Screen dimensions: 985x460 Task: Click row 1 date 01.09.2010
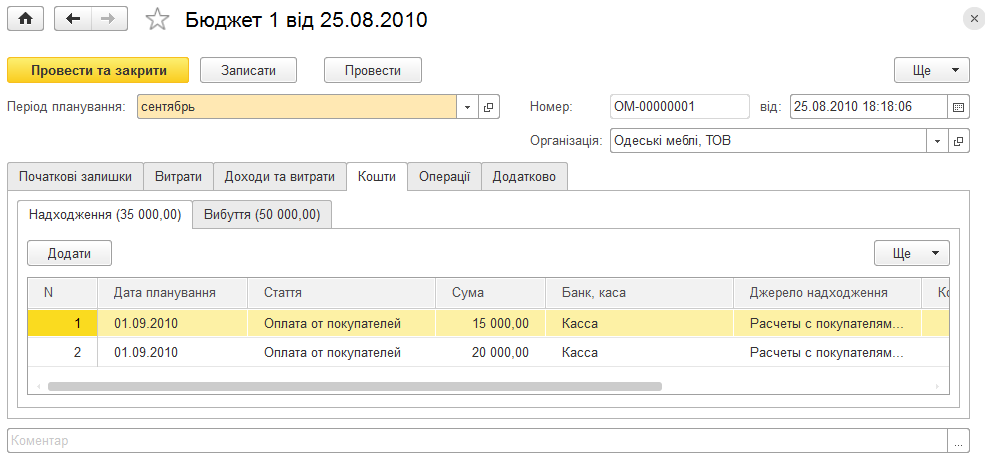coord(172,324)
